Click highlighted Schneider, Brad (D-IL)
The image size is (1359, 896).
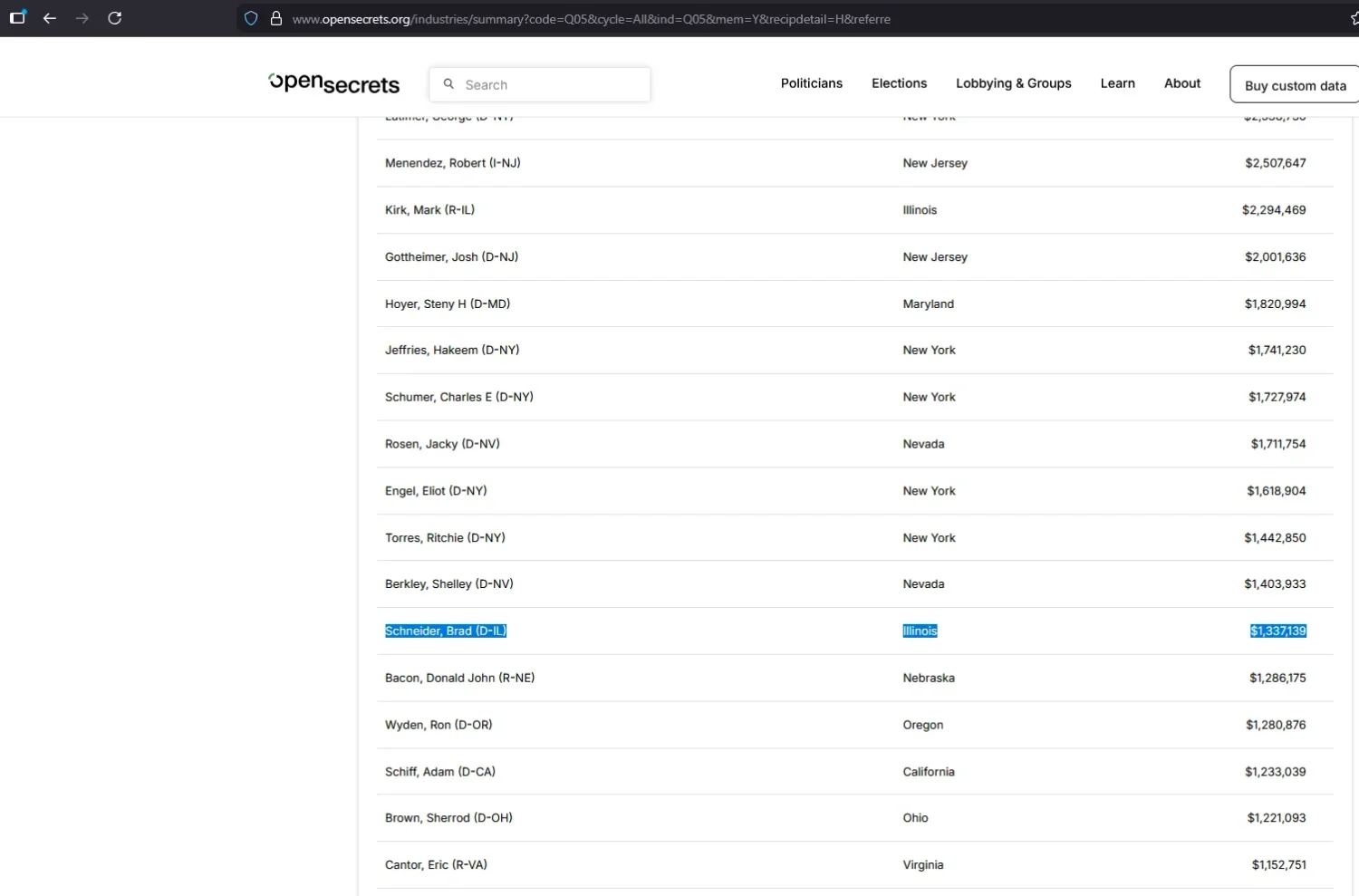pyautogui.click(x=446, y=631)
